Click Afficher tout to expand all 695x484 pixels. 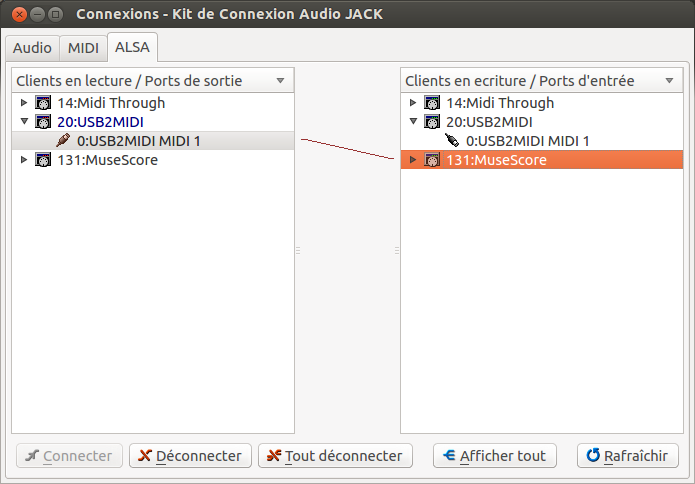[494, 456]
